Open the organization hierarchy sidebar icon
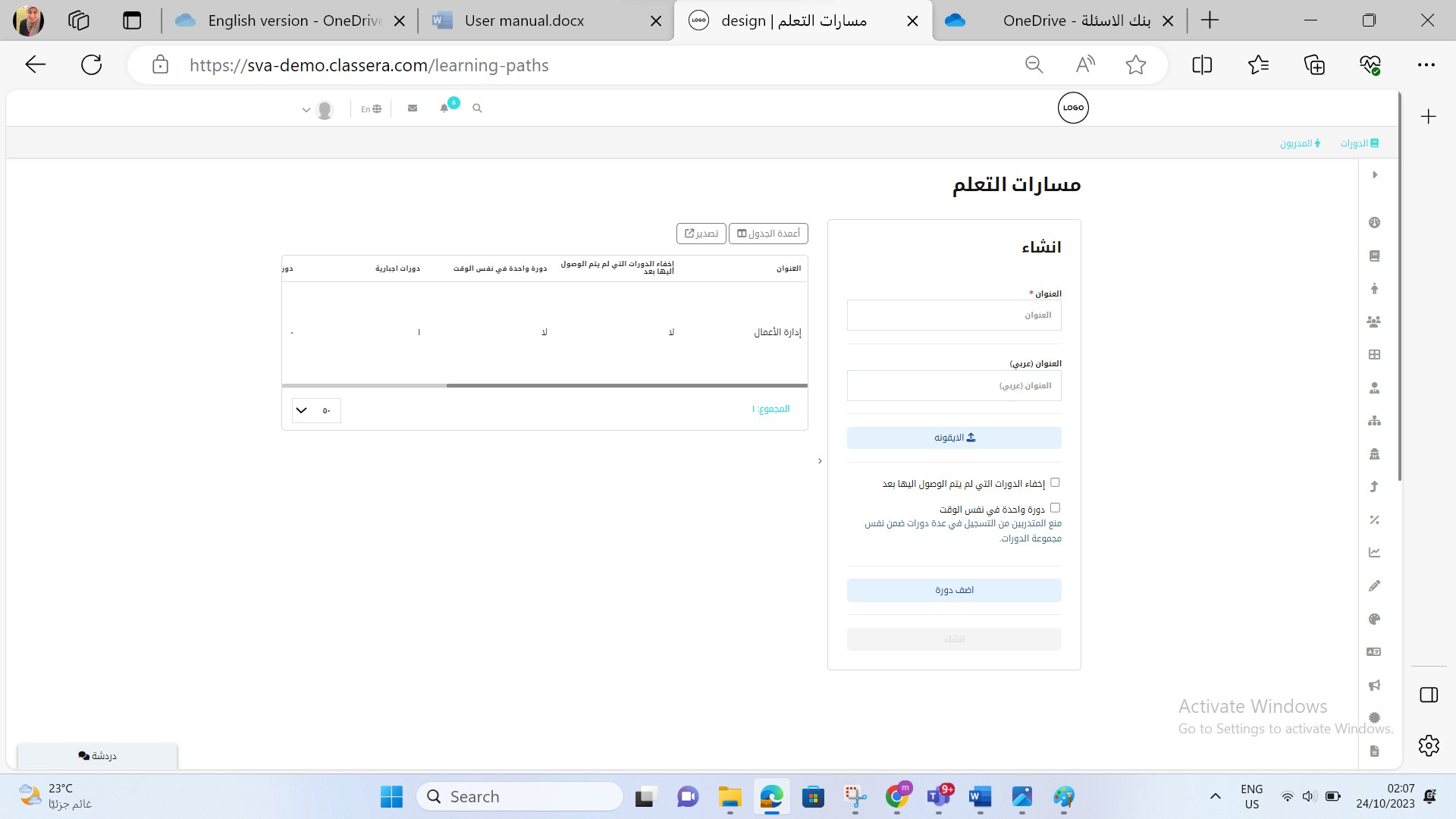The image size is (1456, 819). 1374,421
